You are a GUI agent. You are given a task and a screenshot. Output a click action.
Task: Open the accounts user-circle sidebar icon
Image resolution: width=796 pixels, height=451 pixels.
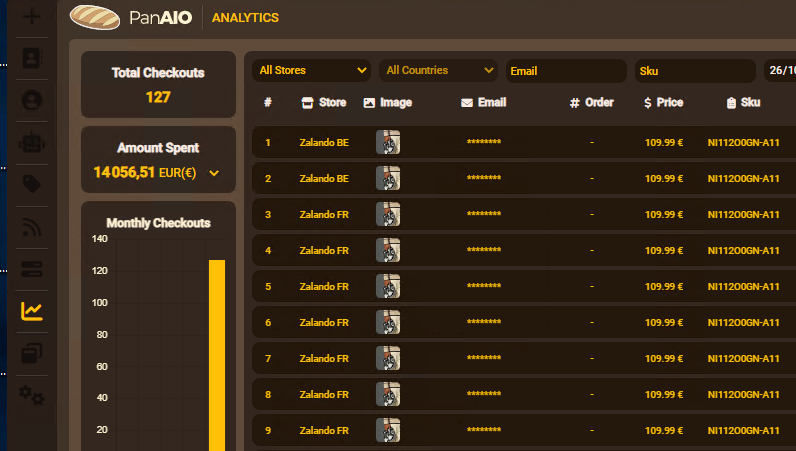pyautogui.click(x=32, y=100)
